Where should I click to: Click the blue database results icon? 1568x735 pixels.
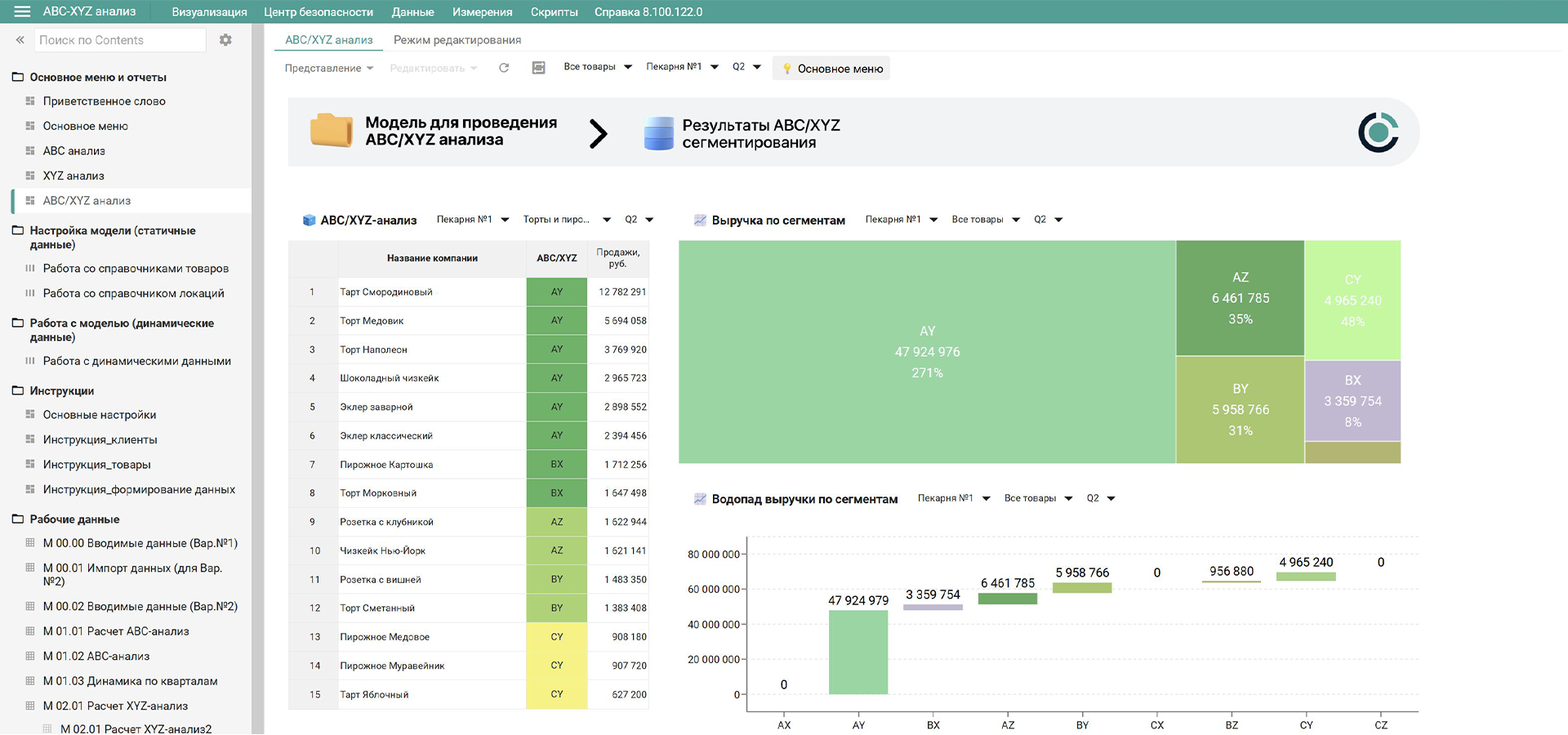(659, 133)
